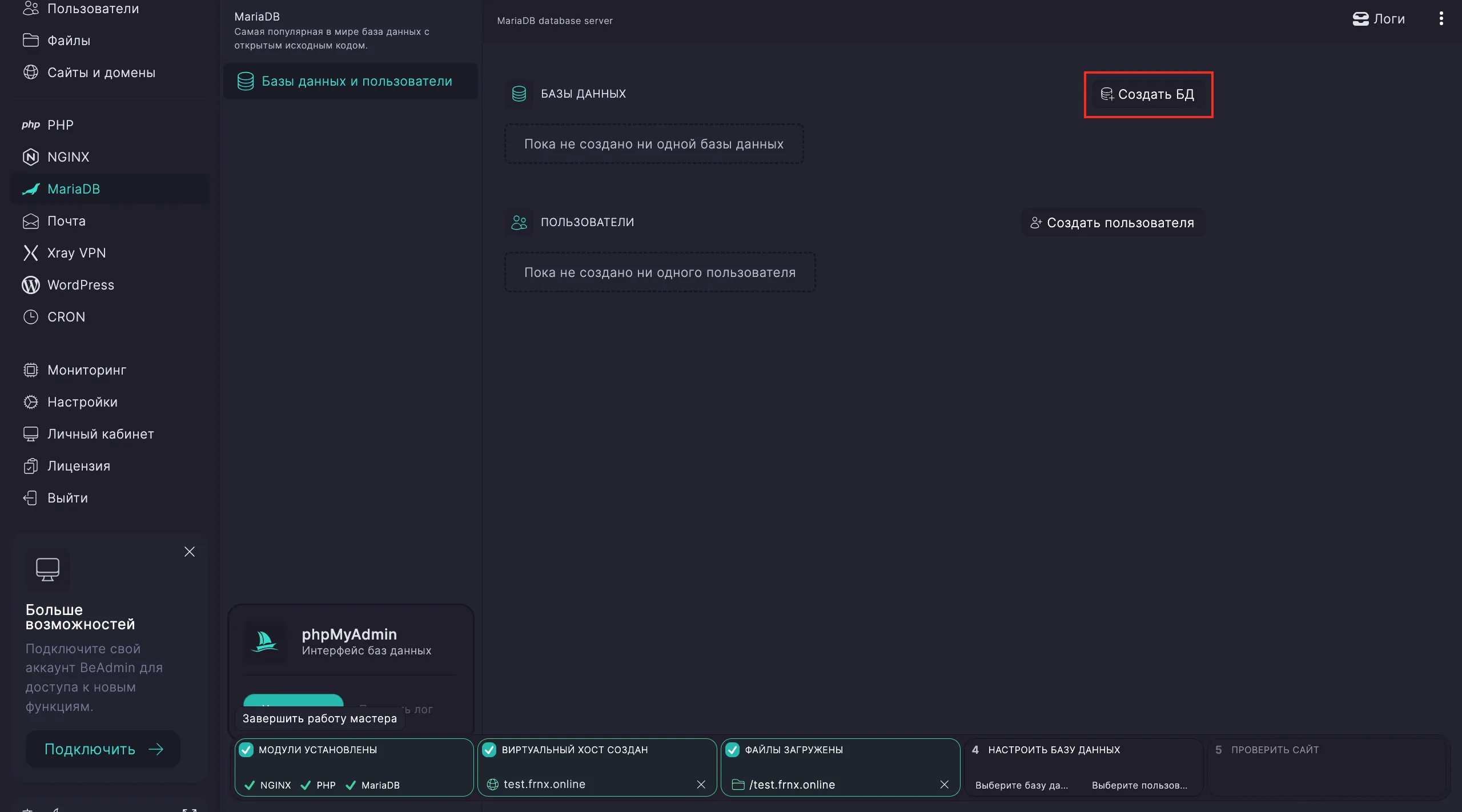Open the Почта mail section
Image resolution: width=1462 pixels, height=812 pixels.
tap(66, 221)
